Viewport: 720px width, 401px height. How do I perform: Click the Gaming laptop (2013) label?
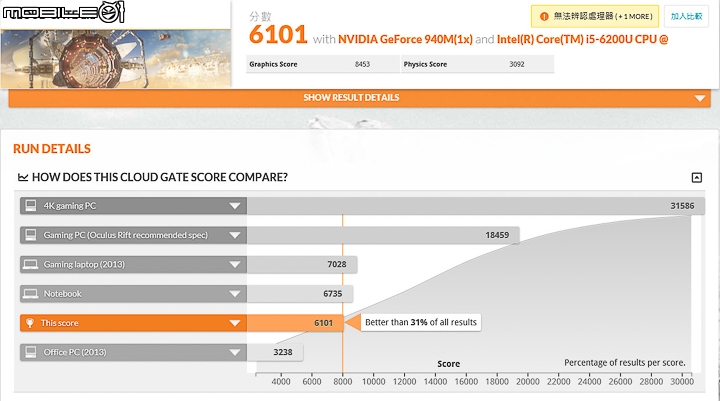click(x=84, y=265)
